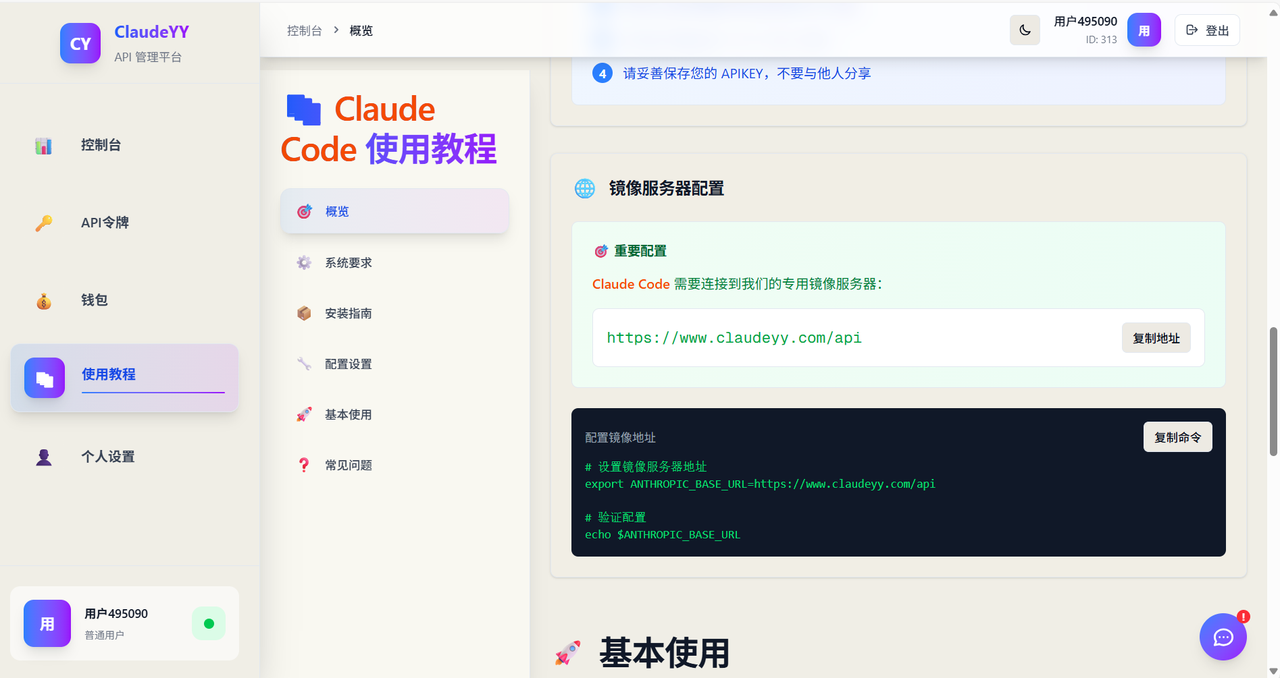Open 钱包 in the sidebar
This screenshot has width=1280, height=678.
point(125,300)
